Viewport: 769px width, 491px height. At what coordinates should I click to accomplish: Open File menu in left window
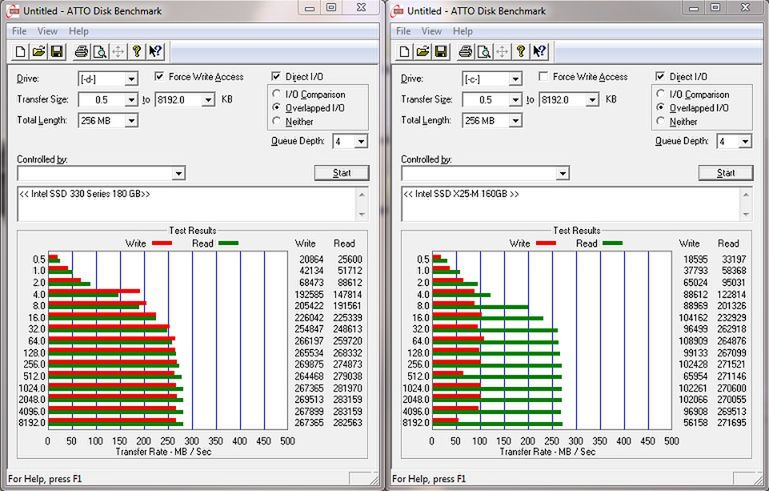tap(19, 31)
